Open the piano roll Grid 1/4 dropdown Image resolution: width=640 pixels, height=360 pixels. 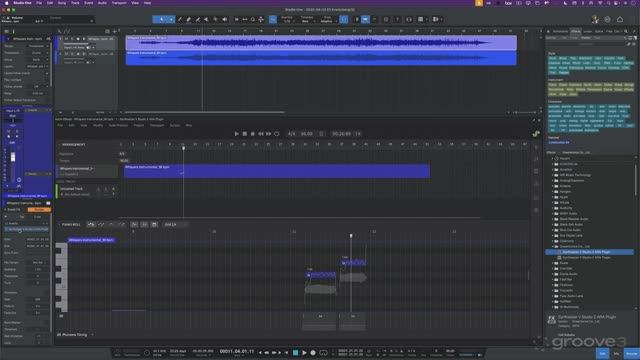(x=176, y=224)
